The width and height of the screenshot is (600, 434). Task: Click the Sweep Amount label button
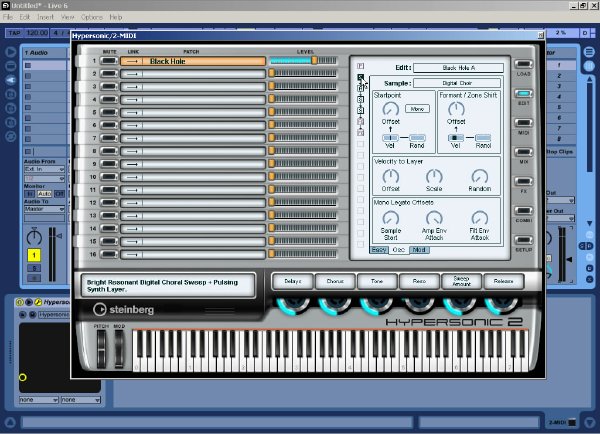(461, 281)
